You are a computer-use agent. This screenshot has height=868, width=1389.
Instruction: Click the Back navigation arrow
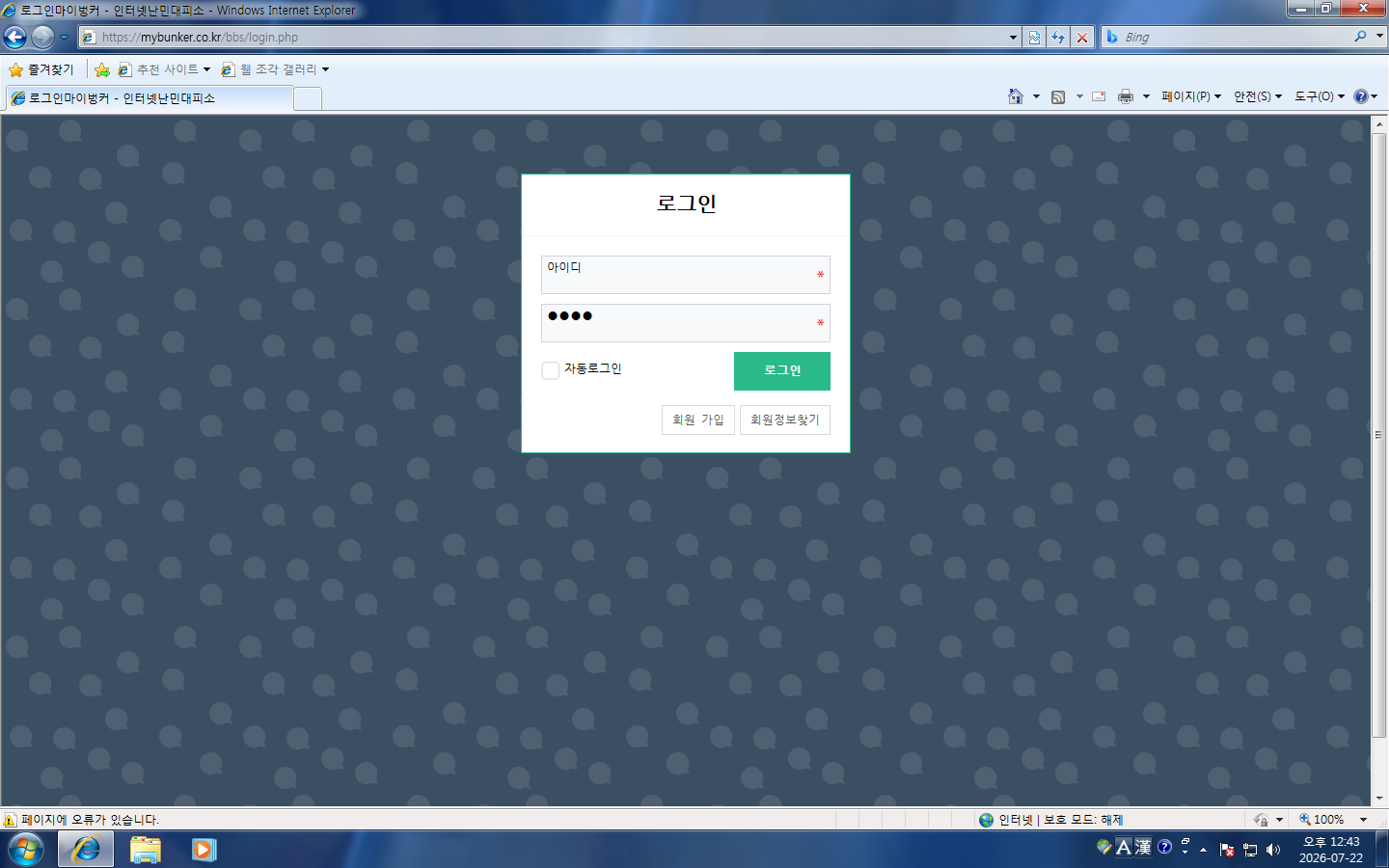[15, 38]
